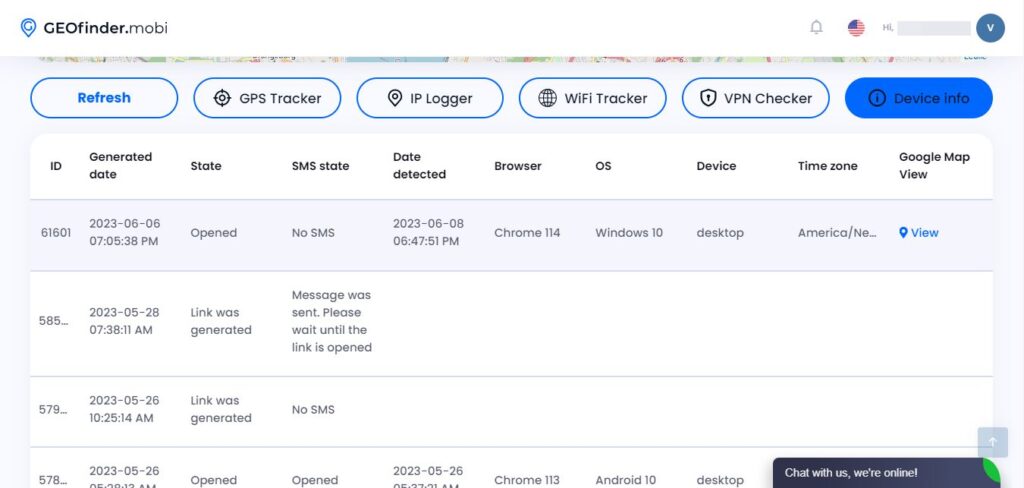Click the 'Google Map View' column header
The height and width of the screenshot is (488, 1024).
[x=935, y=165]
